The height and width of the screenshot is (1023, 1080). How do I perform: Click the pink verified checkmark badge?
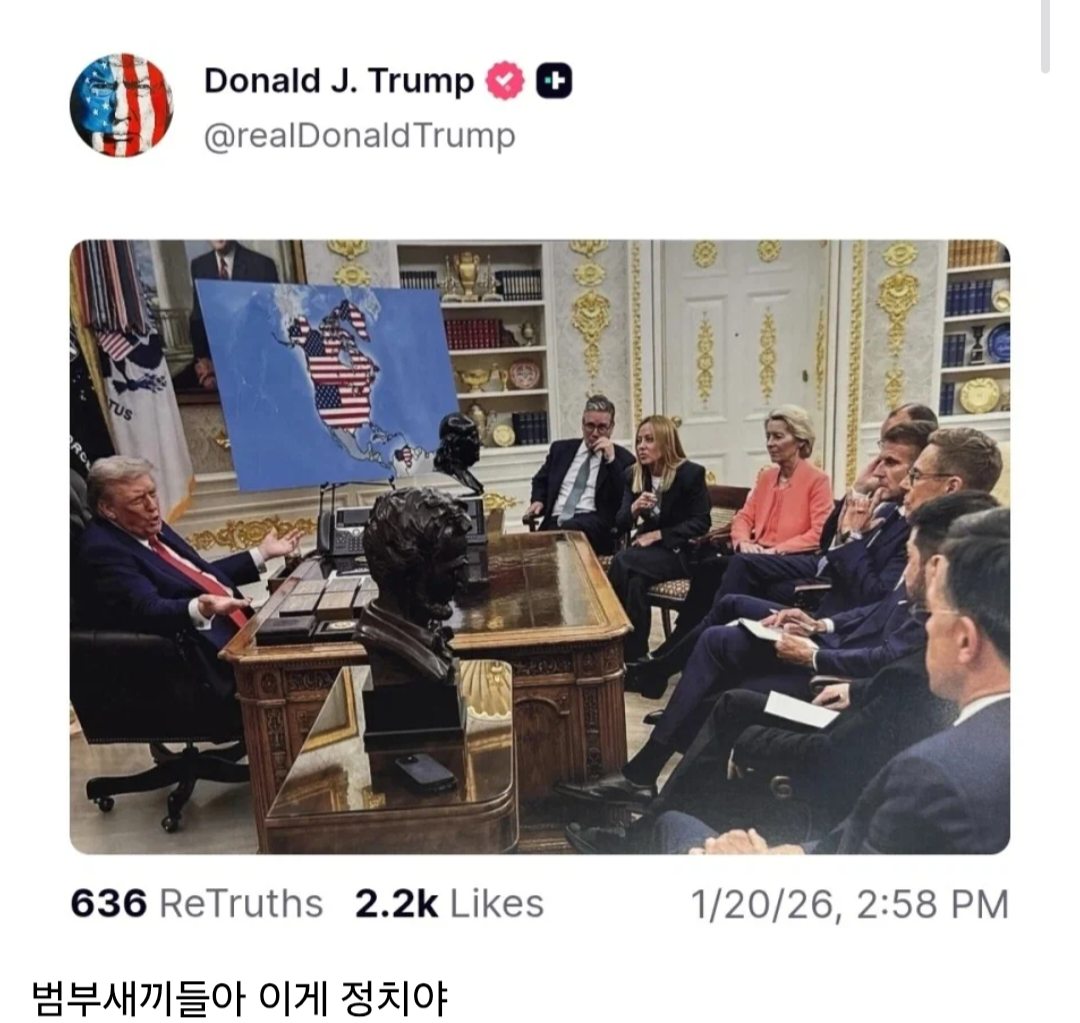pyautogui.click(x=505, y=81)
